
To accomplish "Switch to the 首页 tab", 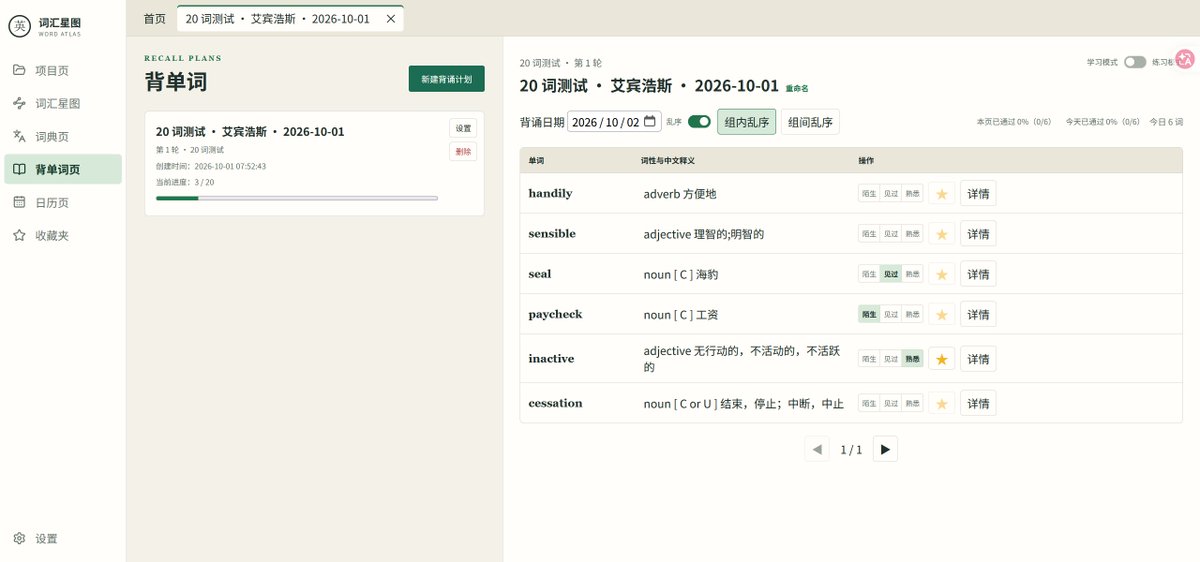I will click(x=154, y=19).
